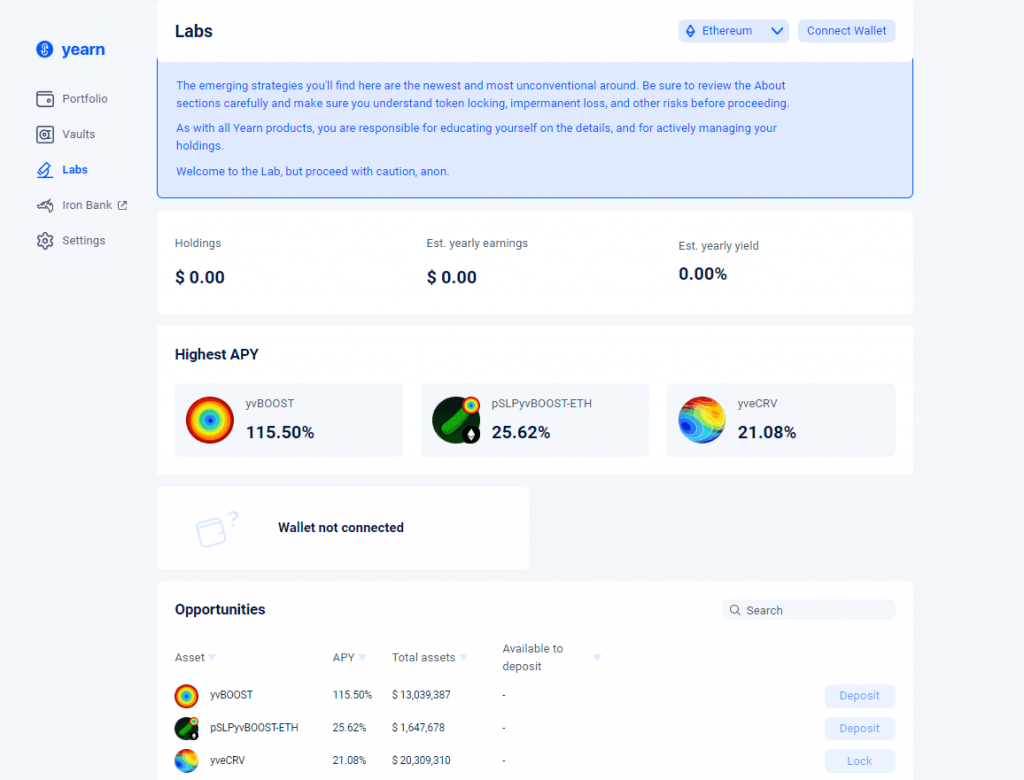Sort opportunities by Asset column arrow

pyautogui.click(x=212, y=658)
